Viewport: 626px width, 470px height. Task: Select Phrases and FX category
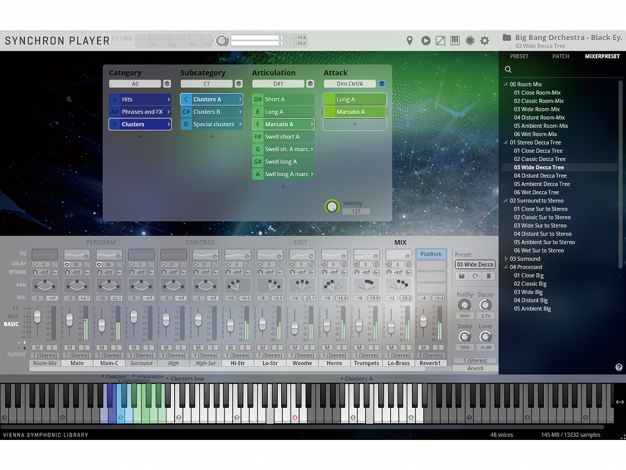(x=140, y=112)
